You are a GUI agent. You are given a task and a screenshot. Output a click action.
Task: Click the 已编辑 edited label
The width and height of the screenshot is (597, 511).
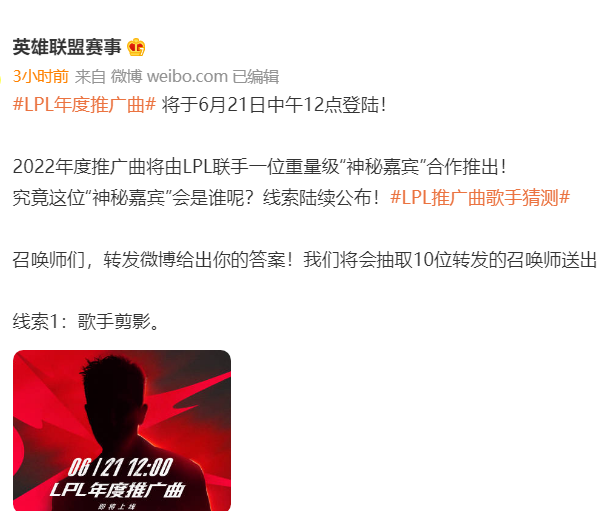(x=255, y=77)
